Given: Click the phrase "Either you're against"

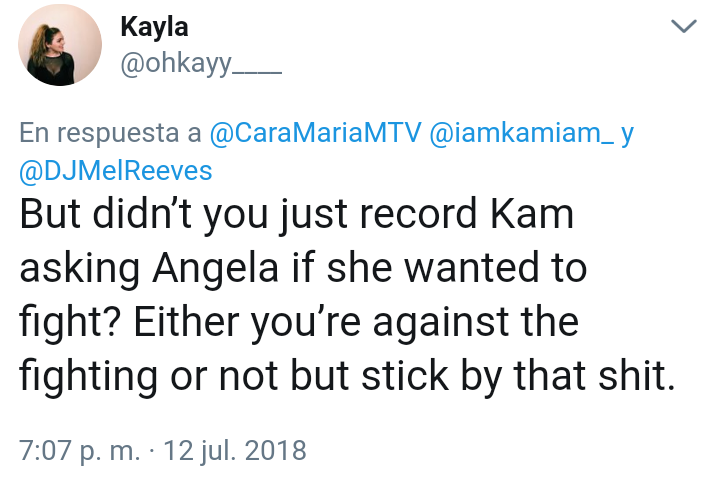Looking at the screenshot, I should (321, 322).
